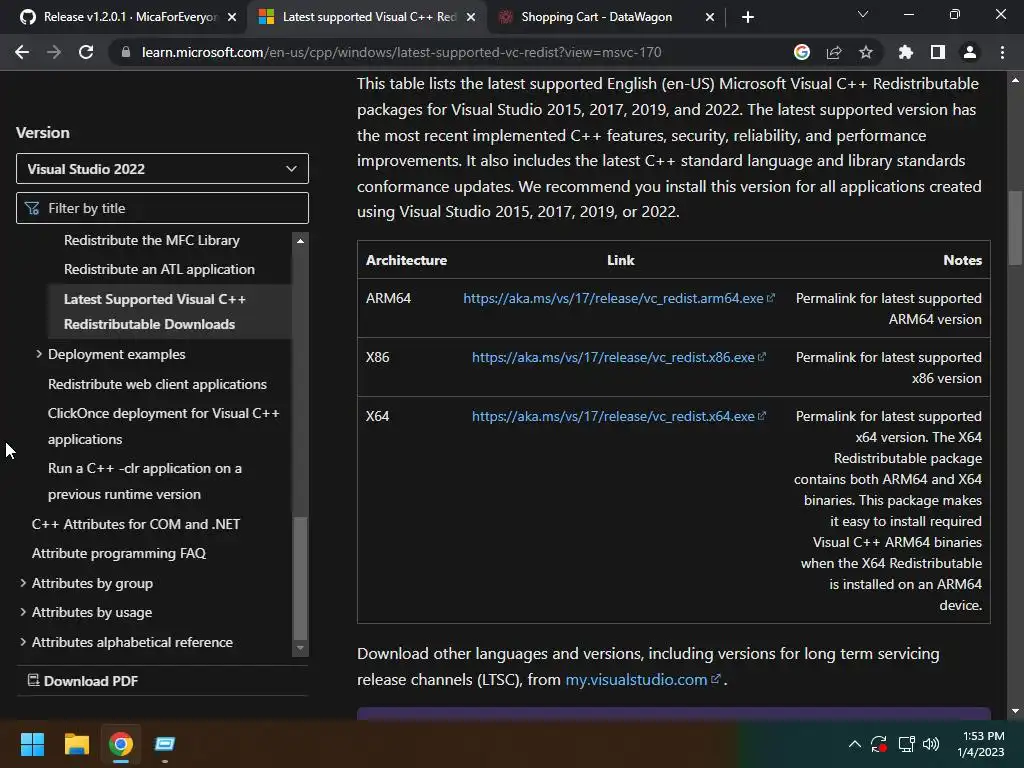Viewport: 1024px width, 768px height.
Task: Close the Shopping Cart - DataWagon tab
Action: coord(710,17)
